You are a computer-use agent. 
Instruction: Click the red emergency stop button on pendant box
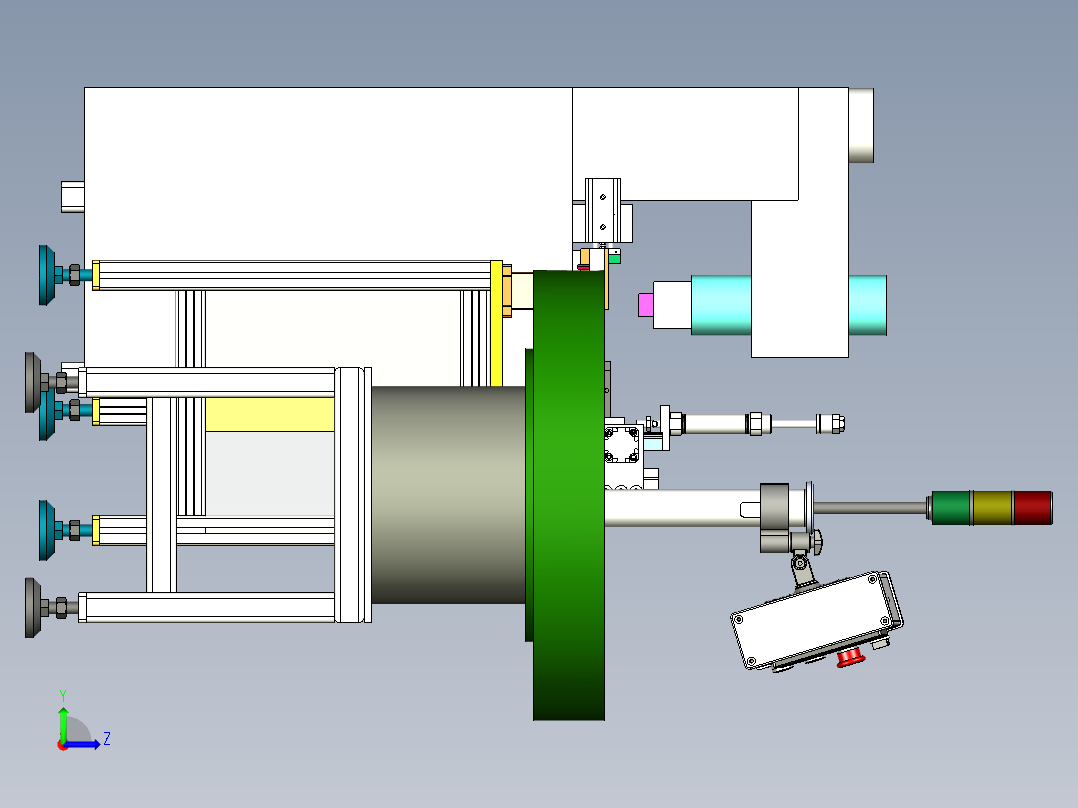coord(850,659)
